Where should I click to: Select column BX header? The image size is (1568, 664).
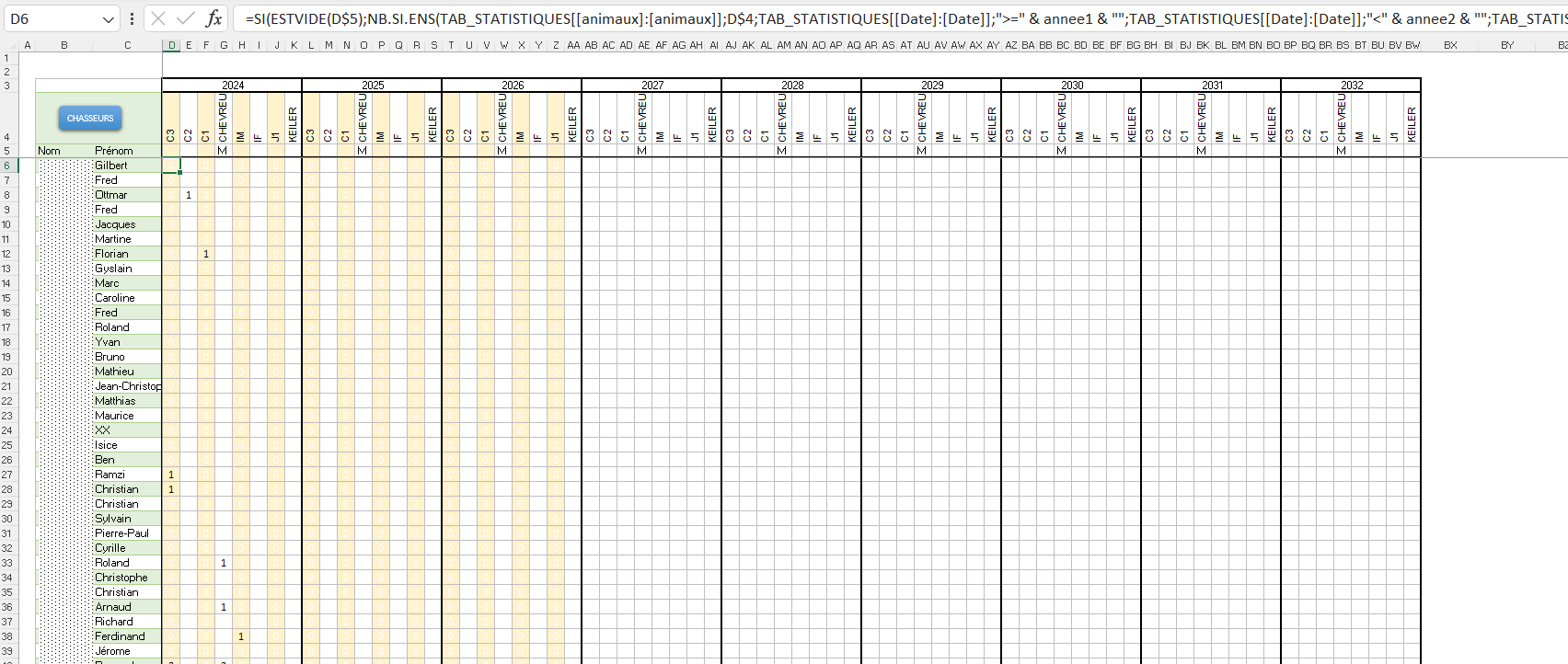(1450, 45)
